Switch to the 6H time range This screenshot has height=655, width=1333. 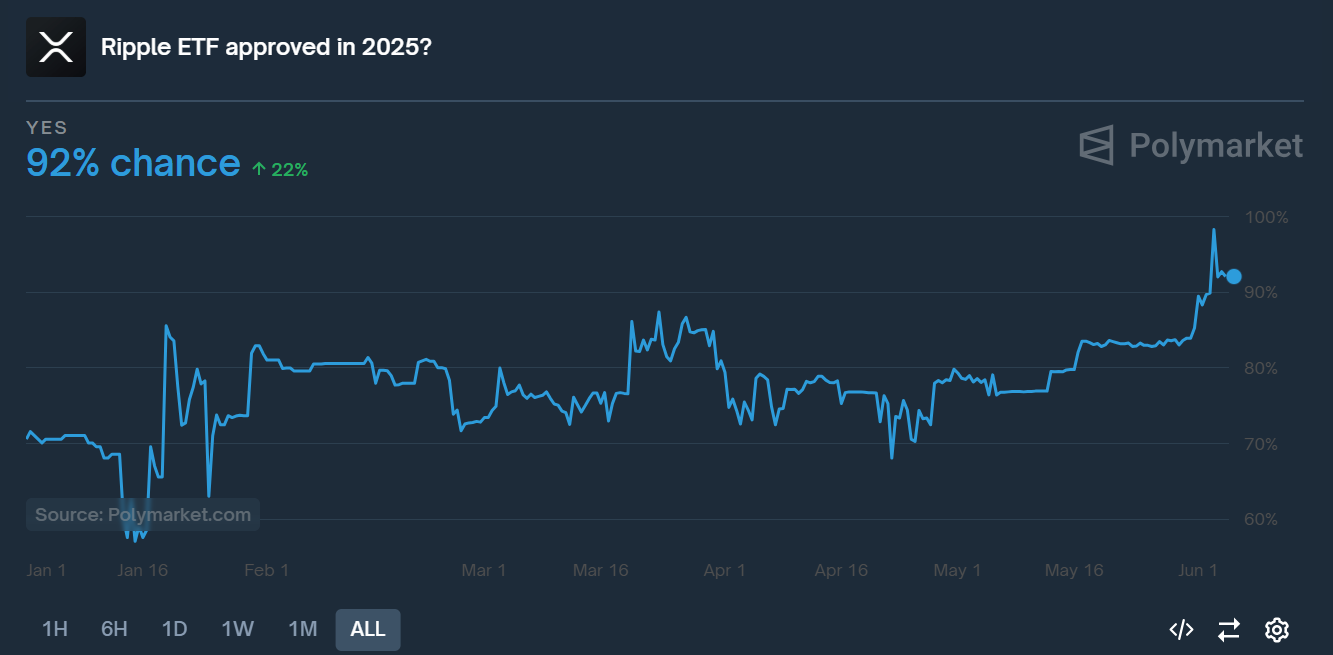tap(114, 629)
